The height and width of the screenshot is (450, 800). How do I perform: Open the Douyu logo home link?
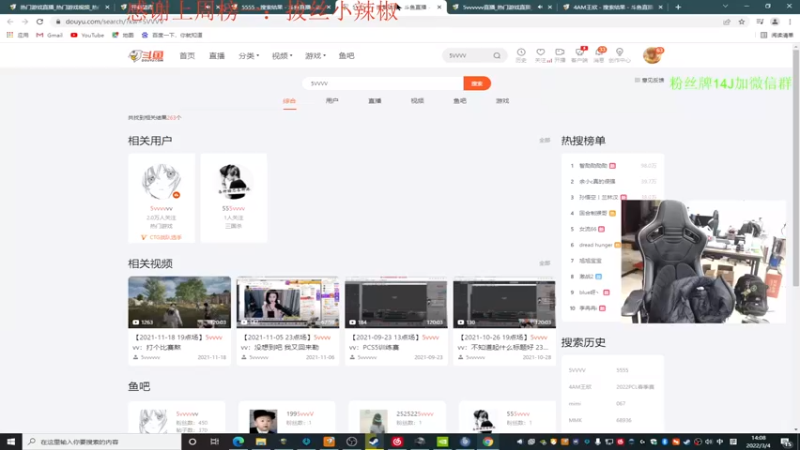[x=146, y=56]
